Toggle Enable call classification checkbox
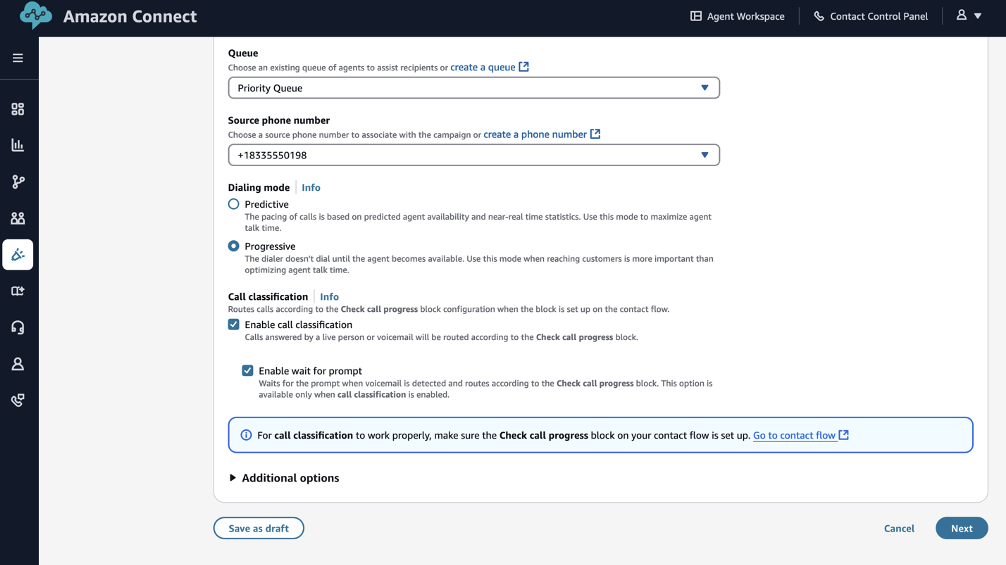This screenshot has height=565, width=1006. tap(234, 325)
